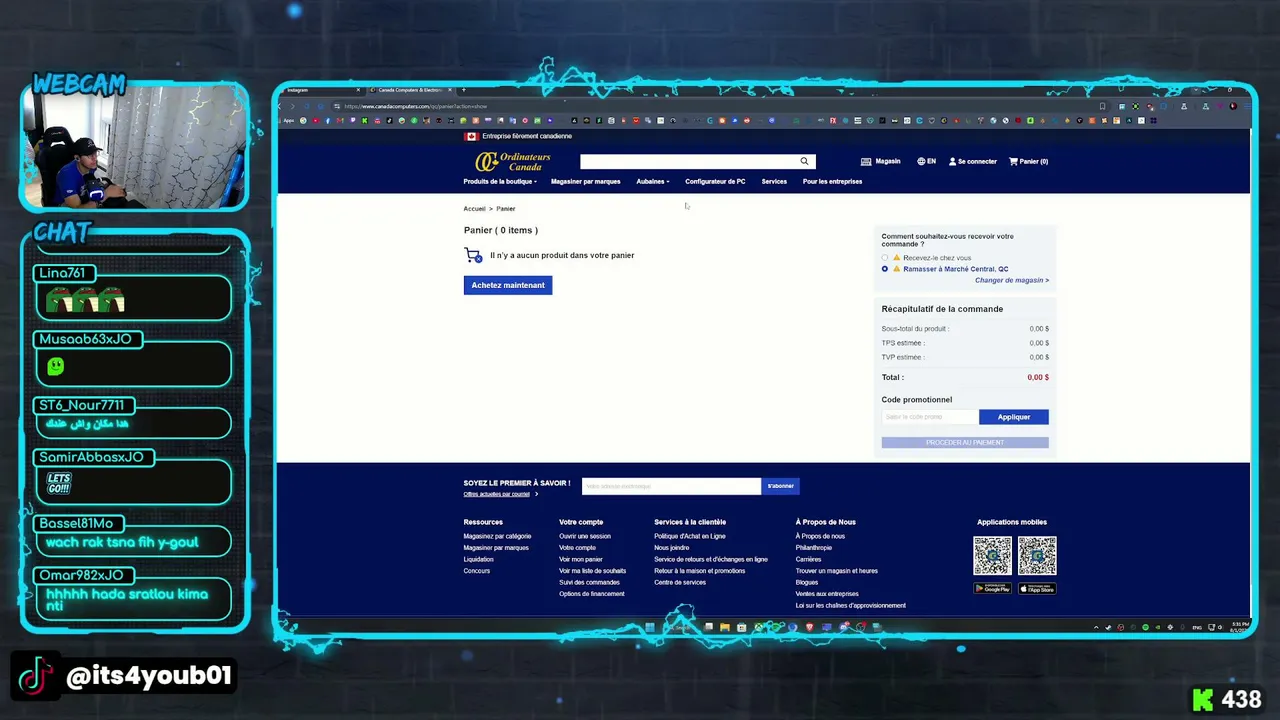Screen dimensions: 1280x720
Task: Select the Canada Computers browser tab
Action: click(x=410, y=90)
